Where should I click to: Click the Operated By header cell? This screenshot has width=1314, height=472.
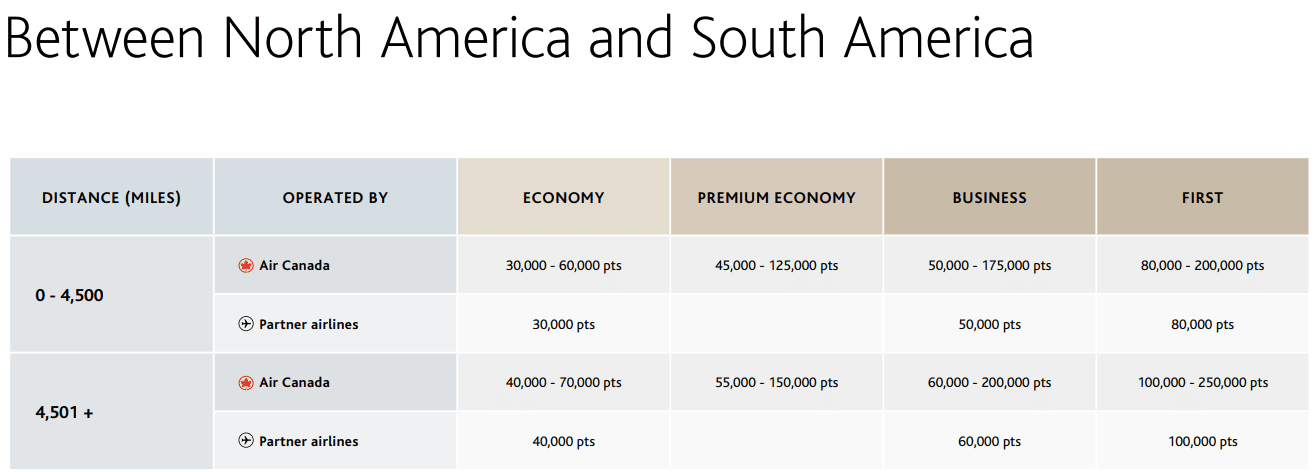[x=335, y=198]
